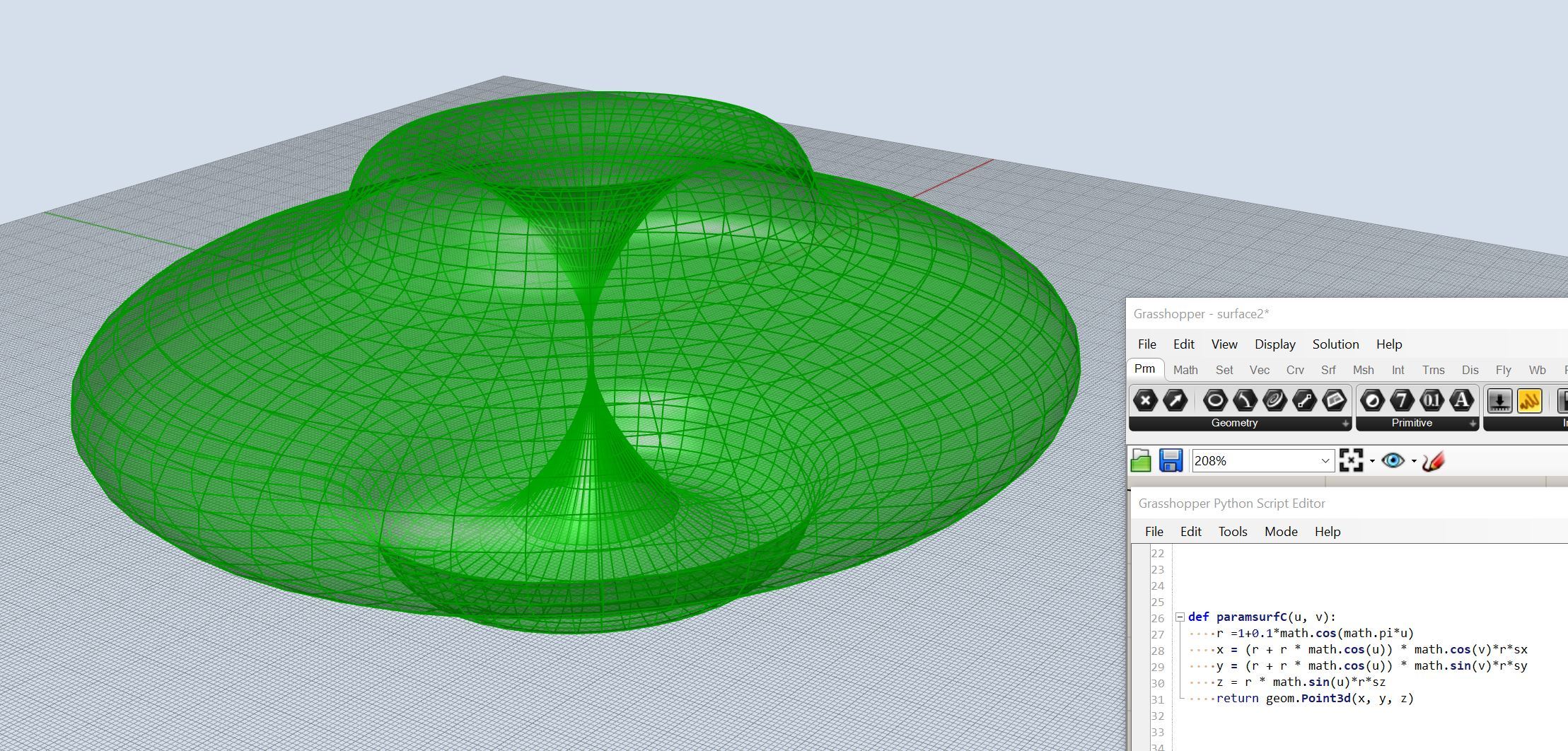Open Grasshopper Edit menu
The height and width of the screenshot is (751, 1568).
pos(1184,344)
